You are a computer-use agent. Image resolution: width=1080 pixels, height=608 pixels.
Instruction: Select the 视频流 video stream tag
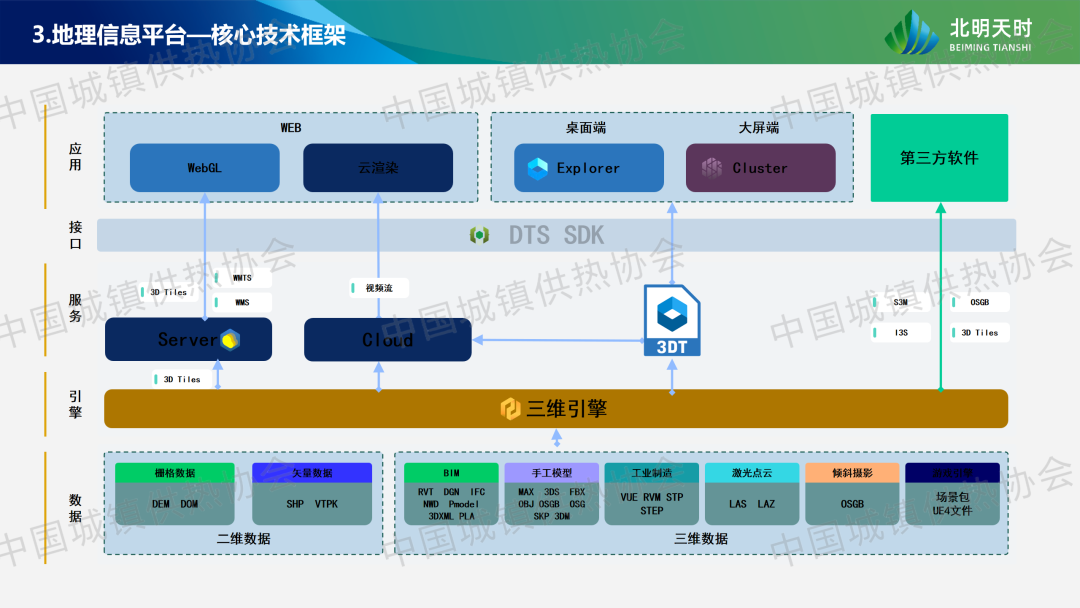click(379, 288)
